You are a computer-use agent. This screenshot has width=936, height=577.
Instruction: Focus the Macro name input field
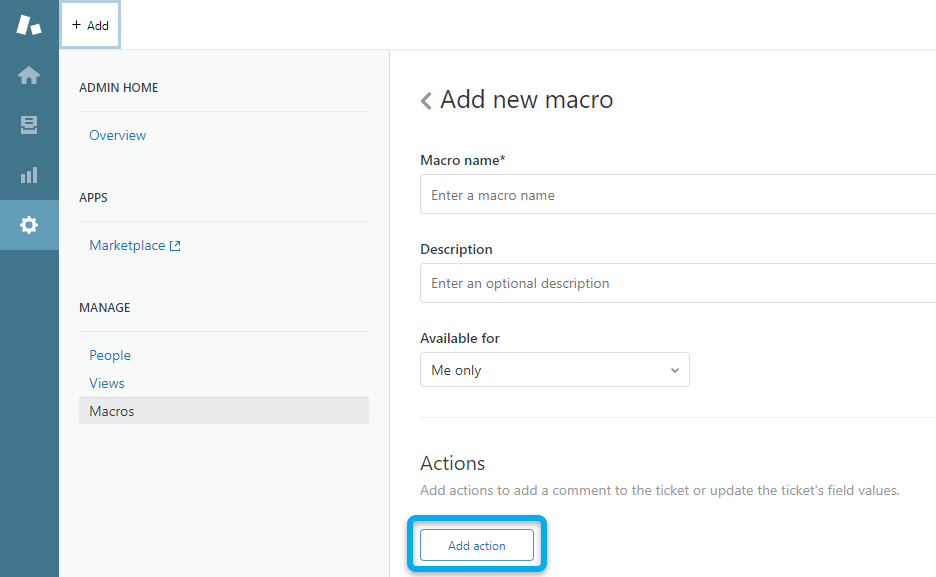pyautogui.click(x=677, y=195)
